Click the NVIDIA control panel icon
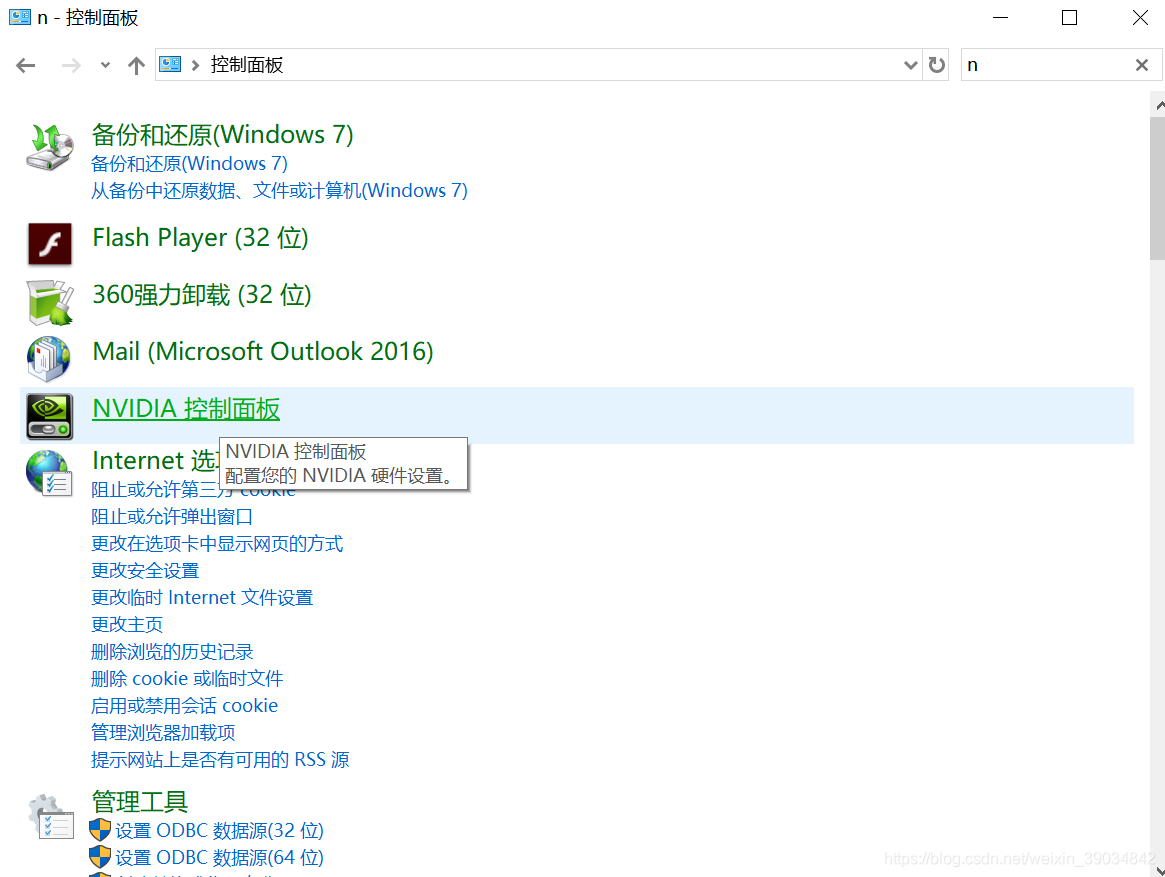 [50, 416]
